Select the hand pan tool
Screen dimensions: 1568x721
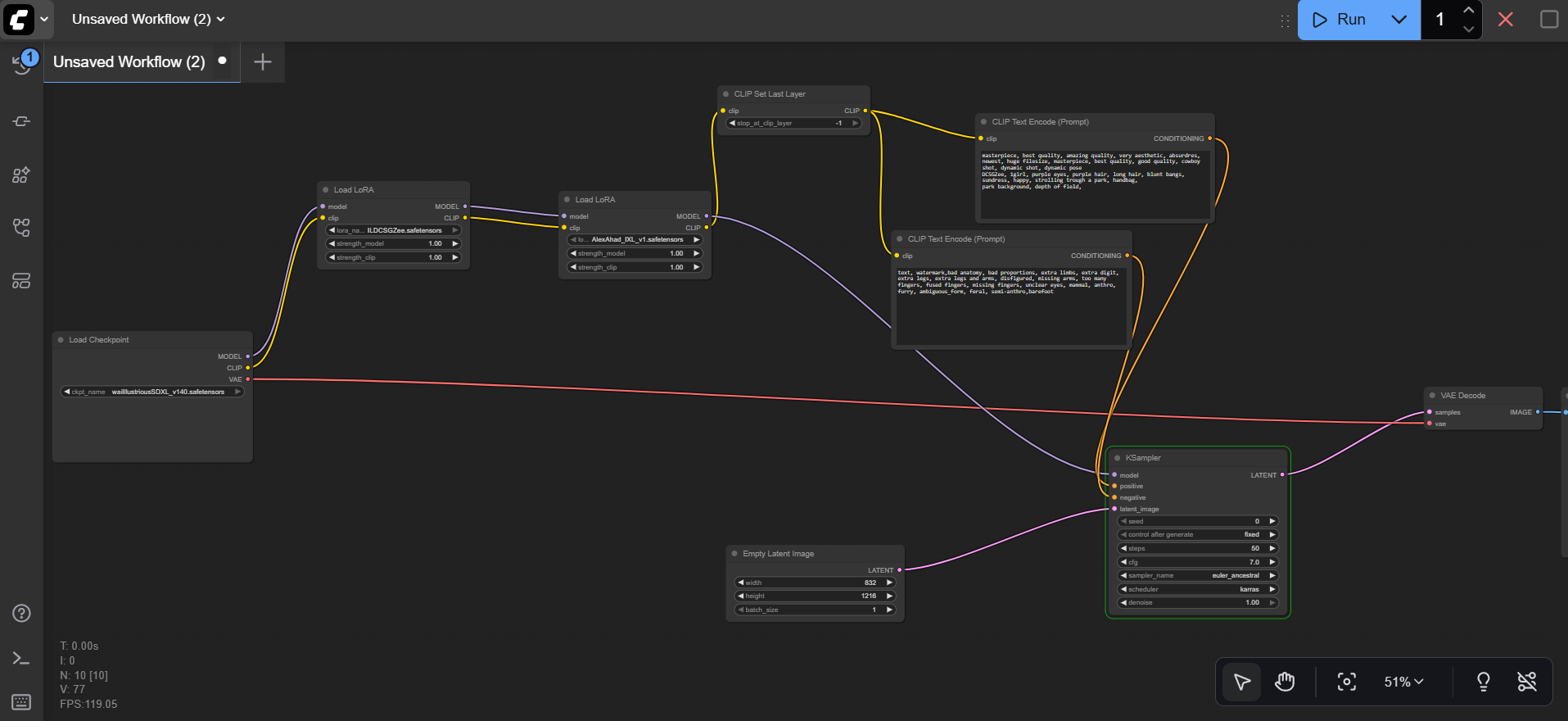1285,682
